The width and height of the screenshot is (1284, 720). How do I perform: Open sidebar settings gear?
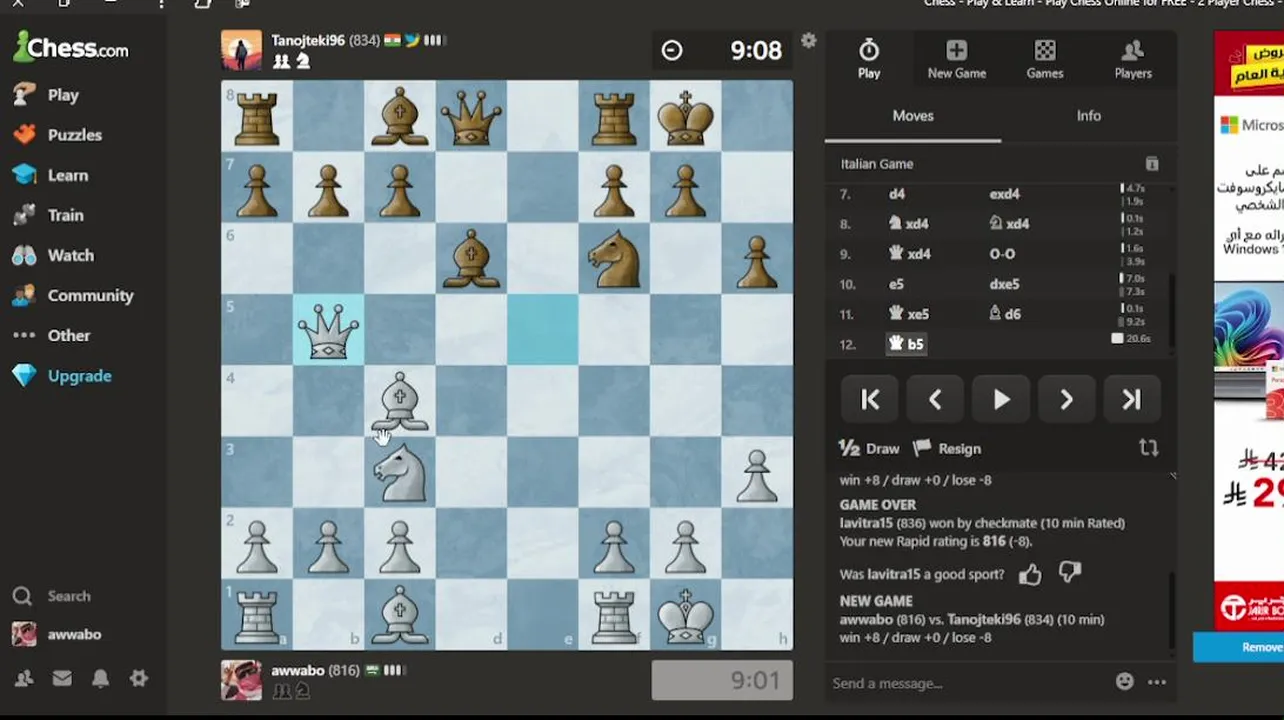(x=138, y=678)
